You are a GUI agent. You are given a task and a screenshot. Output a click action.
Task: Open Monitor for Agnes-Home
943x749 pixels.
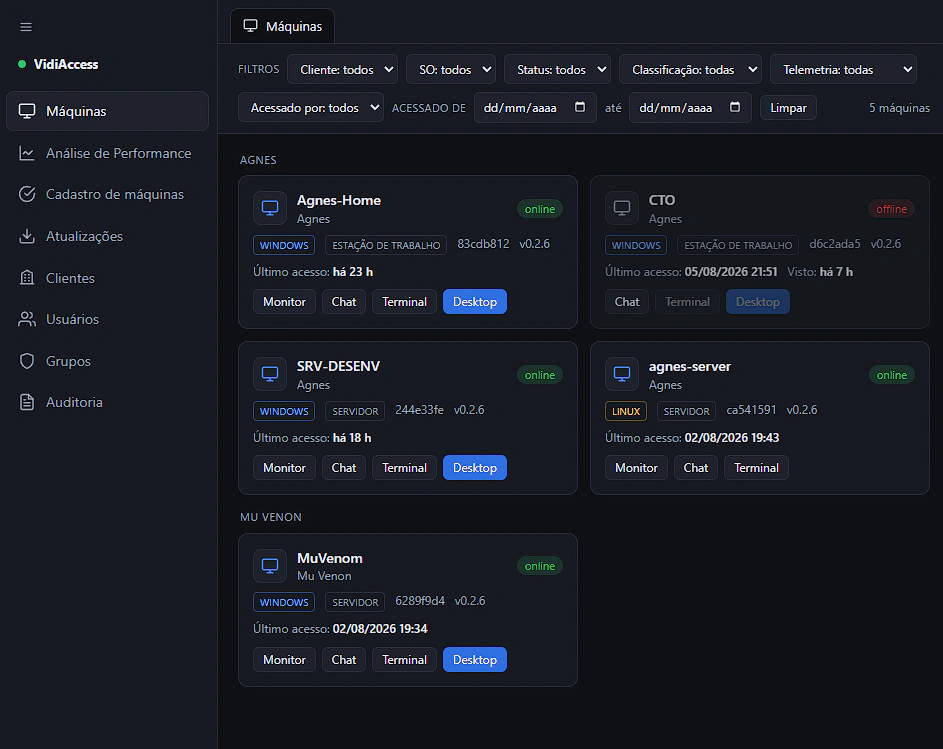point(284,302)
